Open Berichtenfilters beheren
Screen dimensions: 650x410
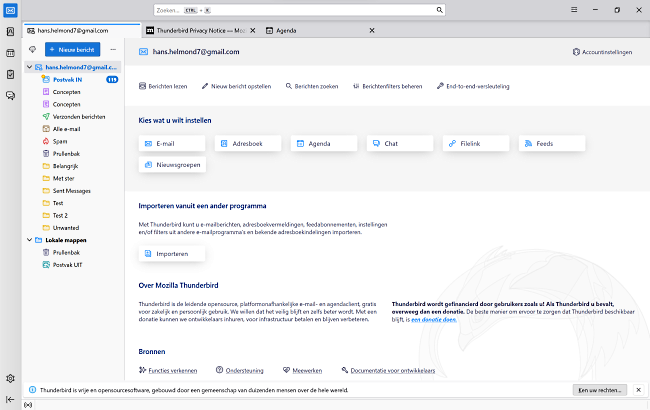[388, 86]
